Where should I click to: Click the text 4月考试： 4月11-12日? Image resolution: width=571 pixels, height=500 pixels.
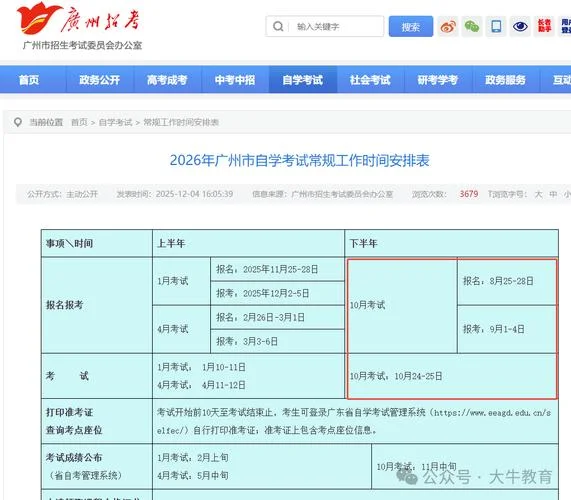pyautogui.click(x=201, y=385)
